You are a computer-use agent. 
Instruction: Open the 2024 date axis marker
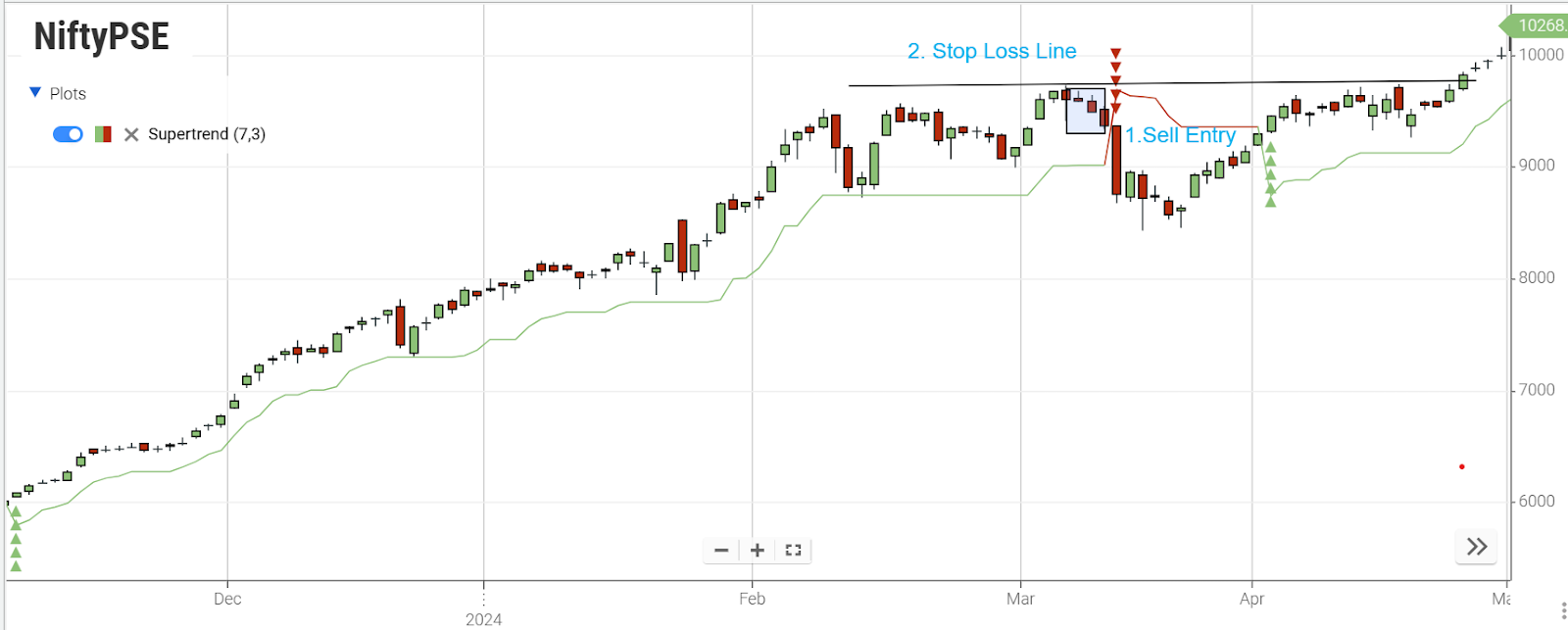tap(481, 618)
